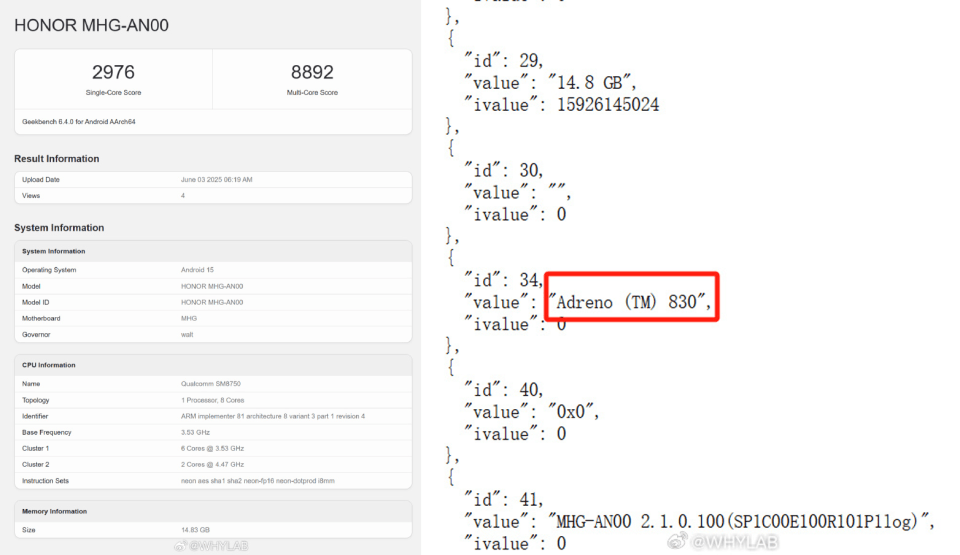Click the JSON line "id": 30
This screenshot has height=555, width=960.
pos(503,170)
